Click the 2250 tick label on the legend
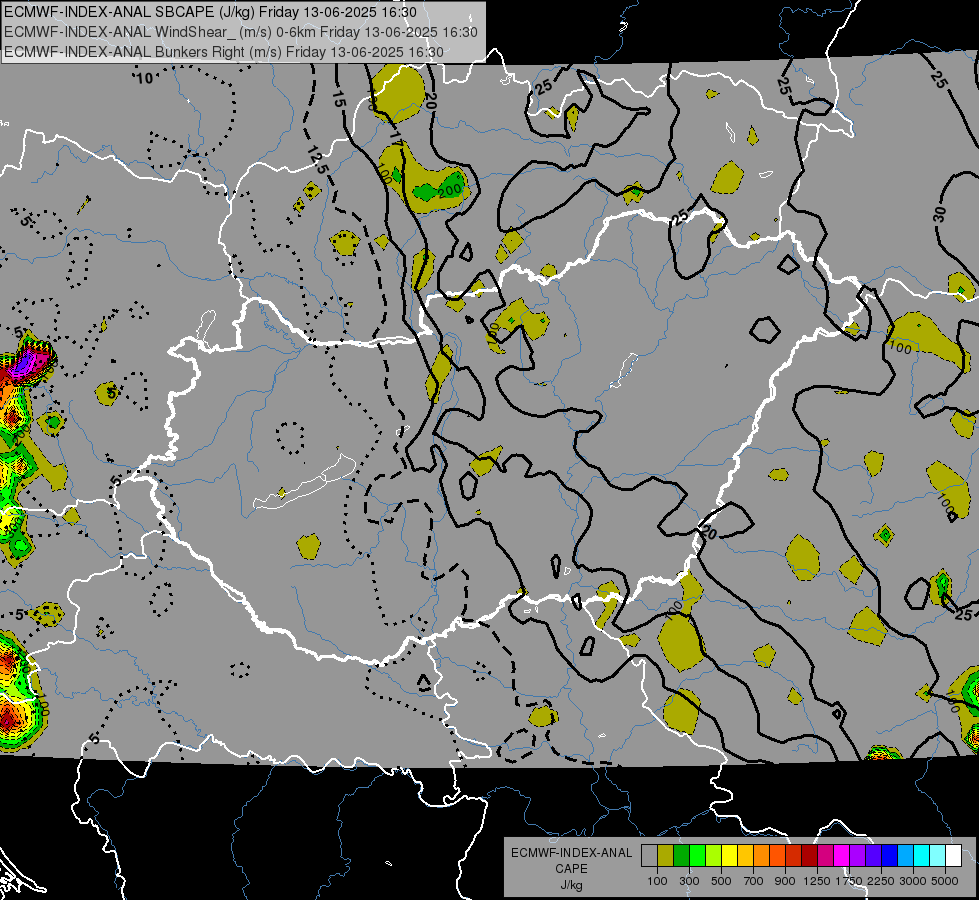 [881, 881]
